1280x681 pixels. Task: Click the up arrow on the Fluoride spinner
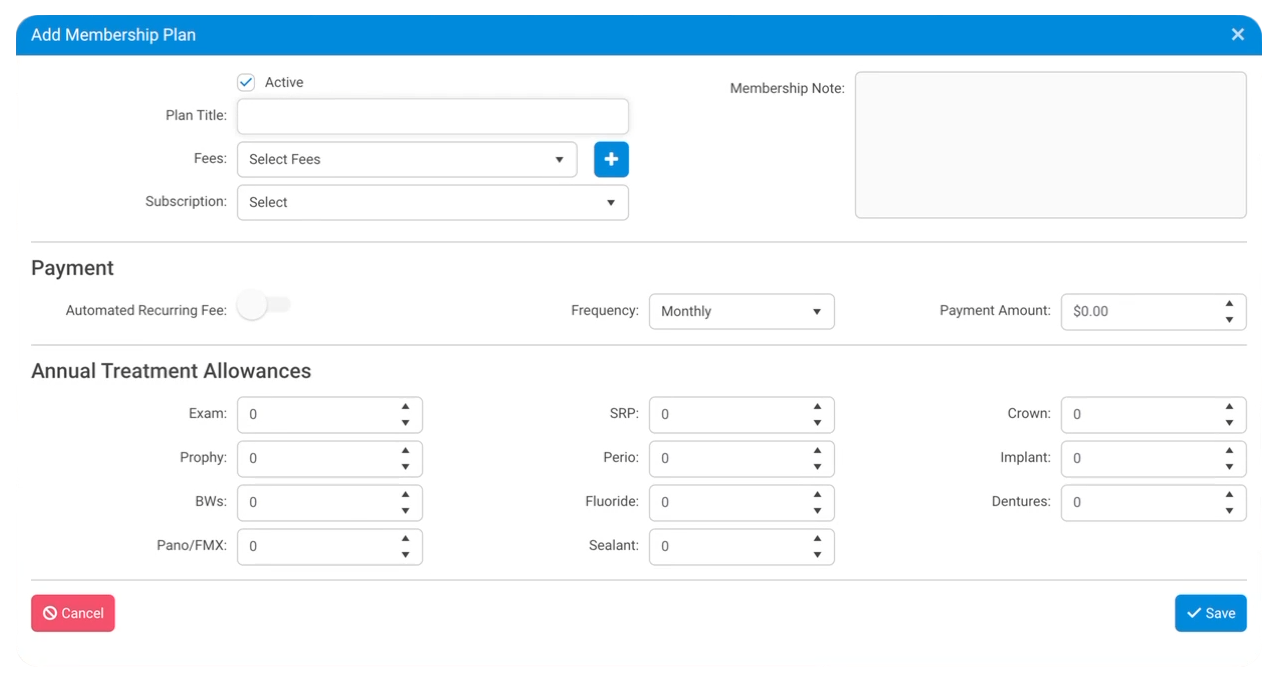[817, 496]
